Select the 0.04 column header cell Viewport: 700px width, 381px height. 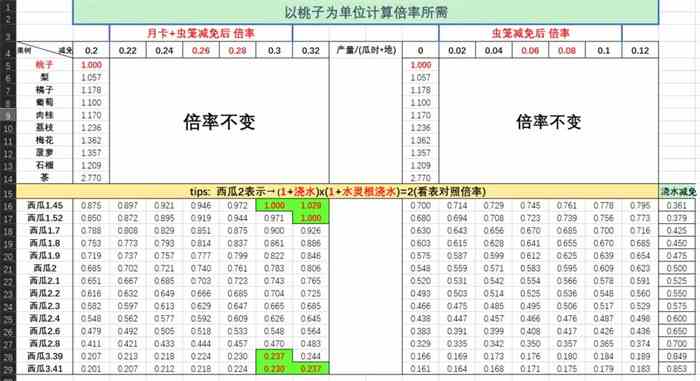click(494, 50)
